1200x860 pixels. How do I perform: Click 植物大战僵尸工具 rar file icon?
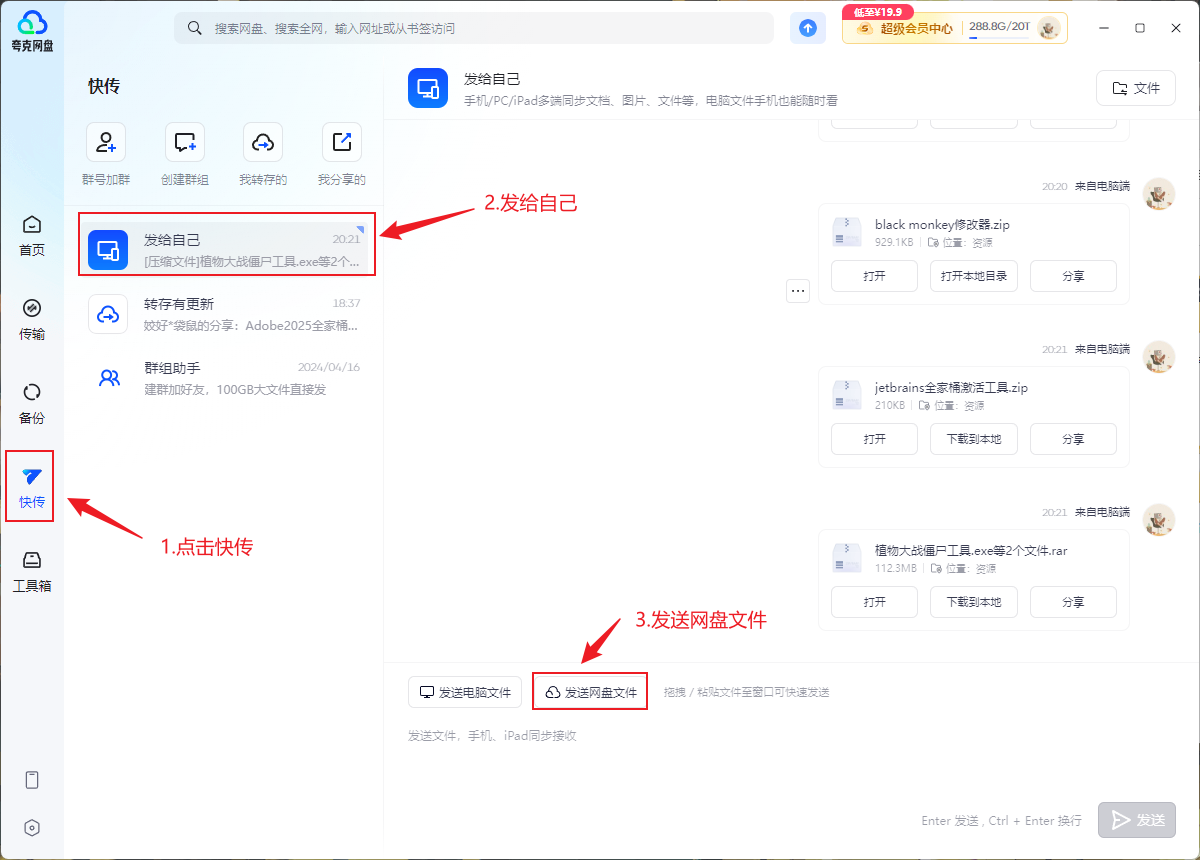tap(847, 558)
